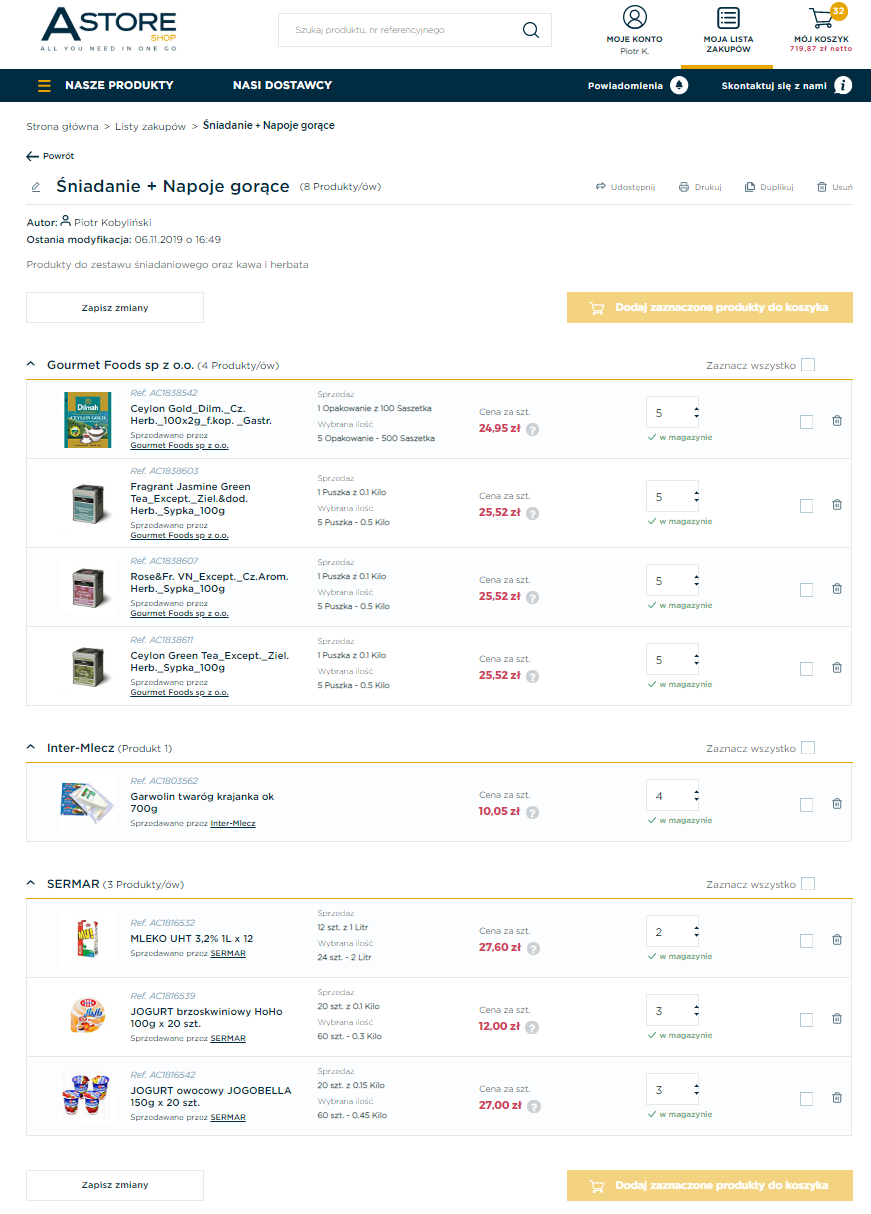
Task: Remove Rose&Fr. VN tea using trash icon
Action: (837, 589)
